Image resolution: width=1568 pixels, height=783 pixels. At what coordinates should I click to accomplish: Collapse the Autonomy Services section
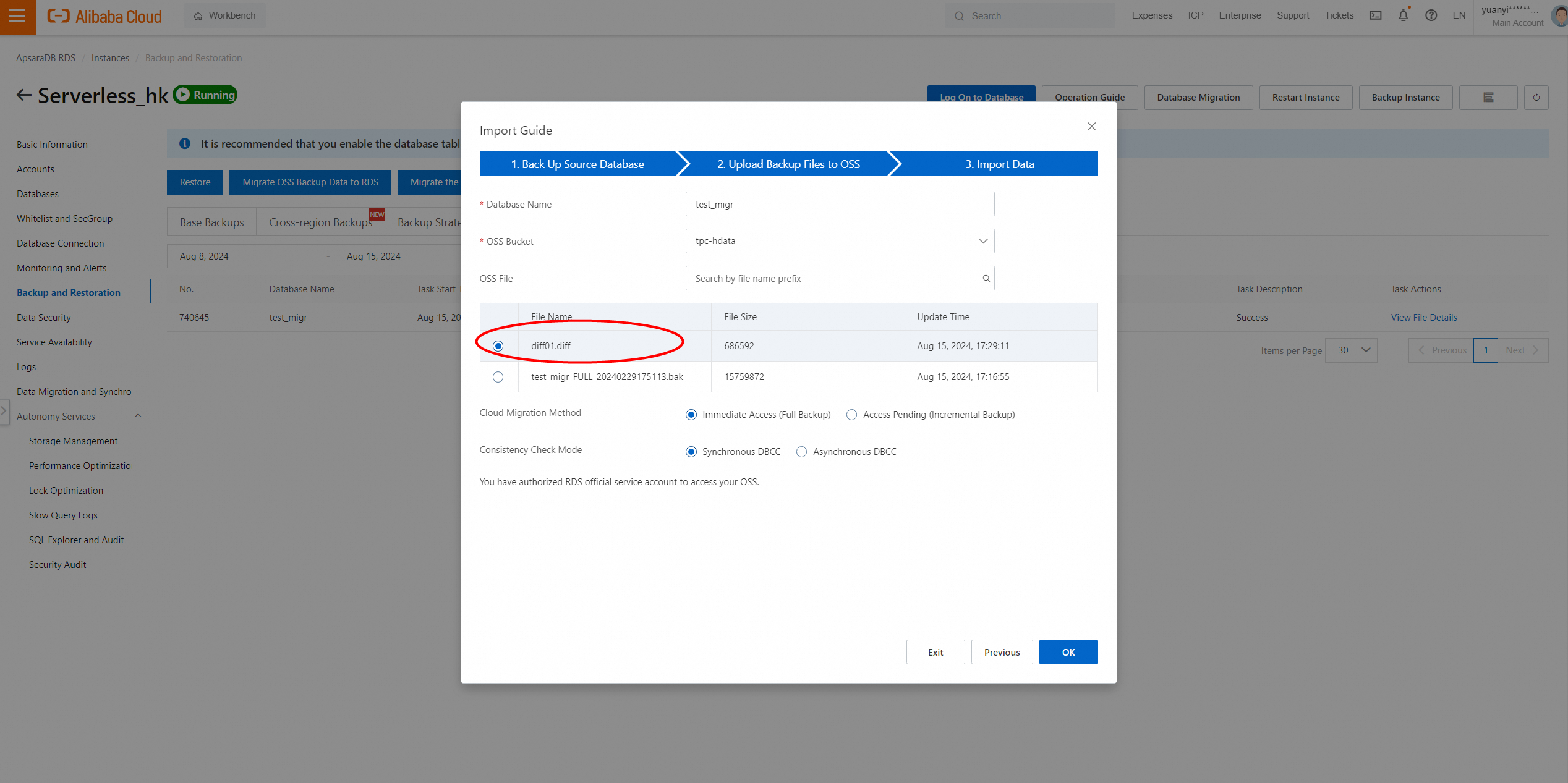point(138,416)
